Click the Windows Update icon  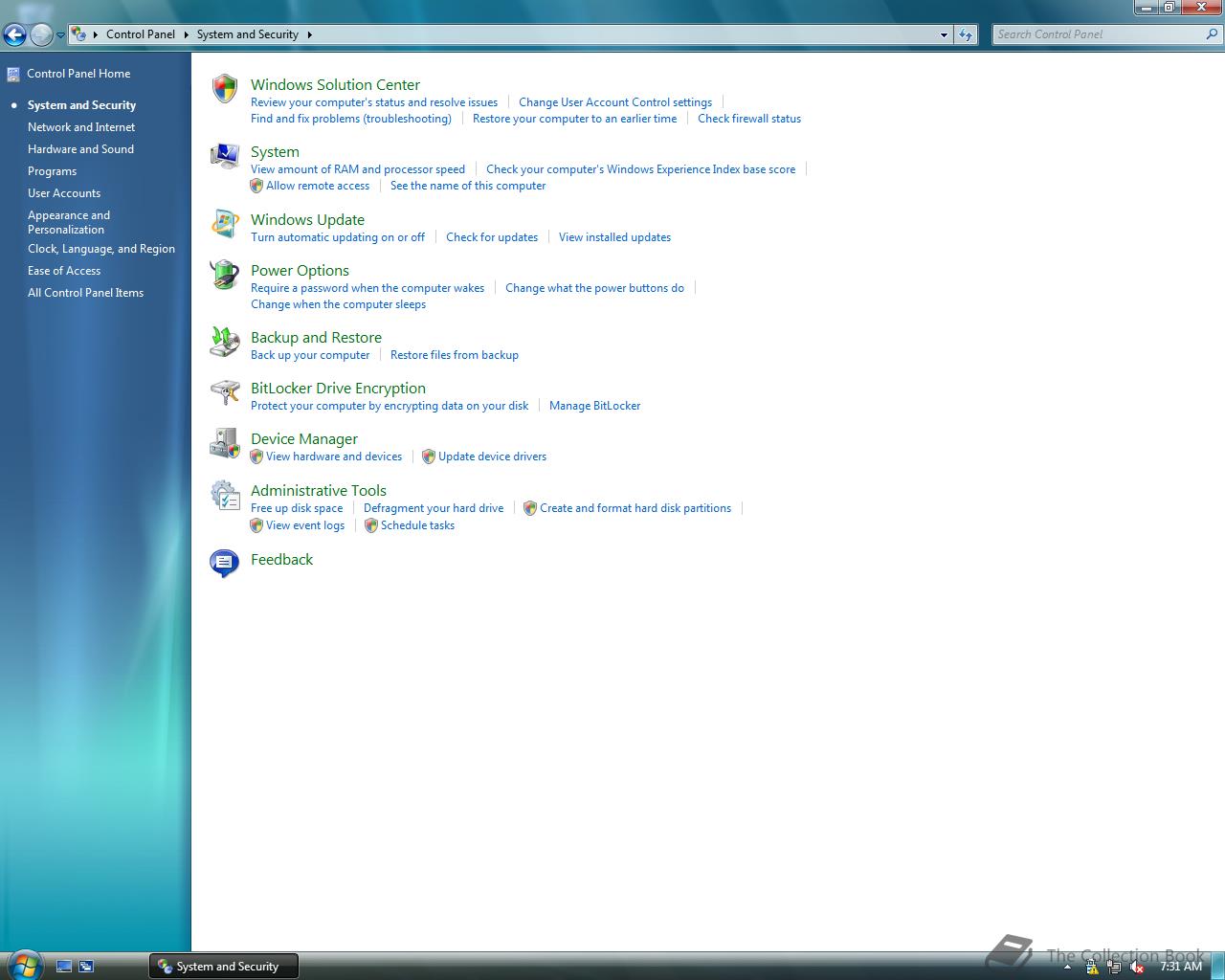pos(225,224)
